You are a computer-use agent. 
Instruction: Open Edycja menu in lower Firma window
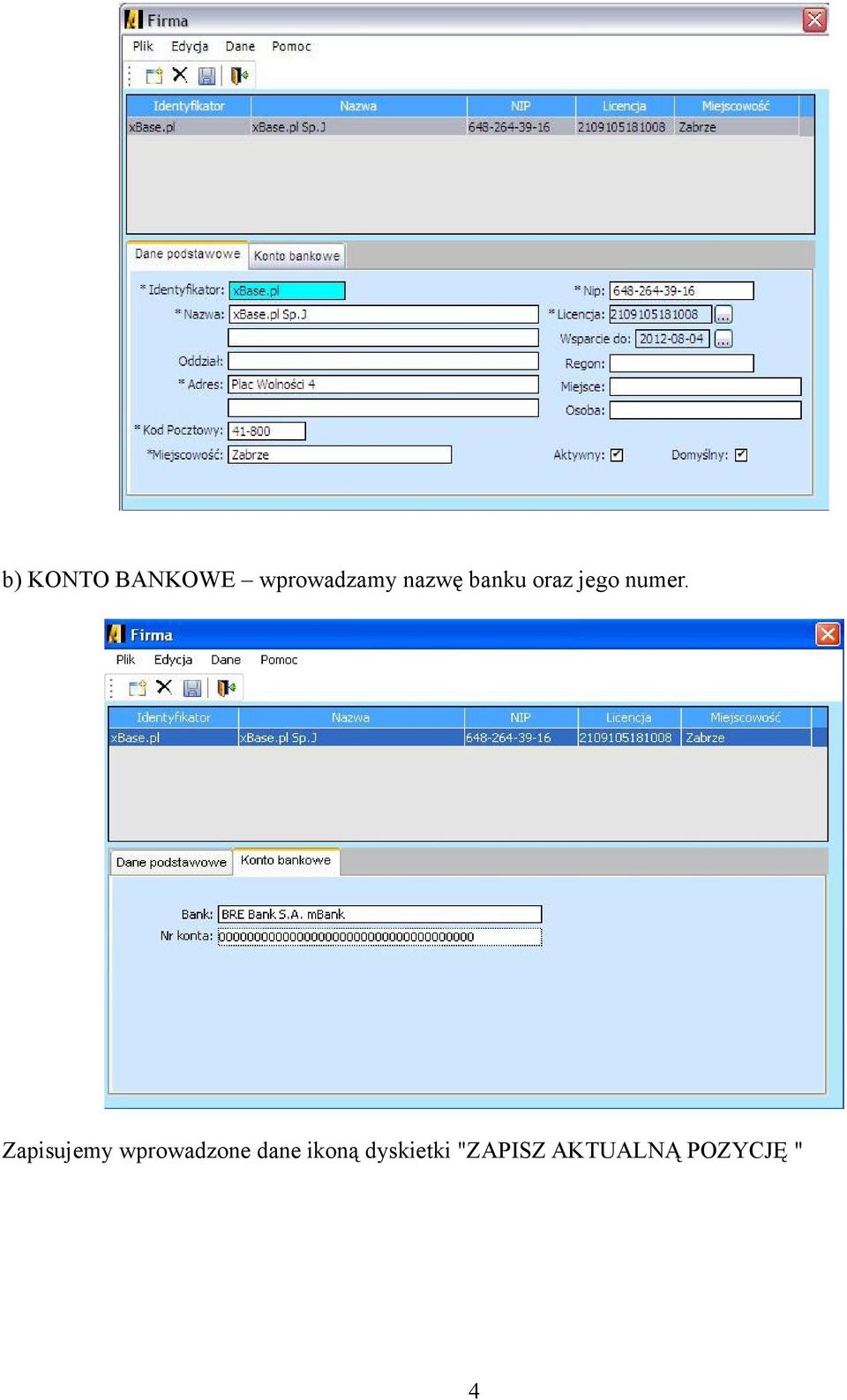point(173,660)
